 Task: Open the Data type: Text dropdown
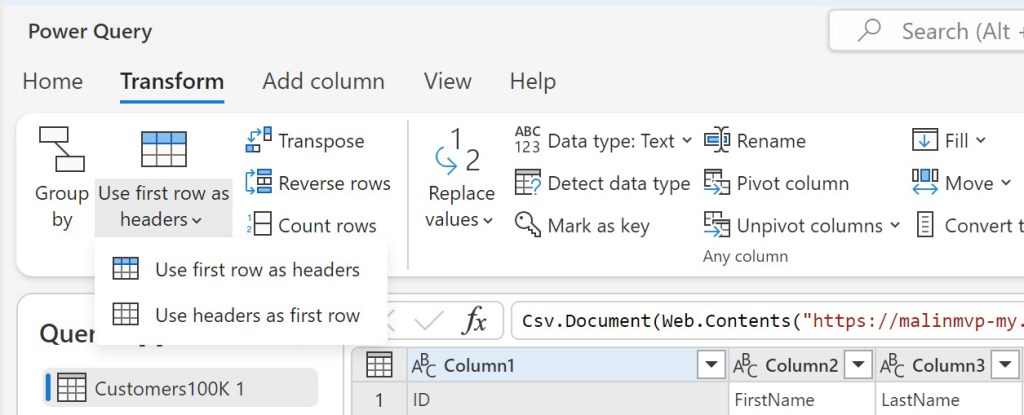click(686, 141)
